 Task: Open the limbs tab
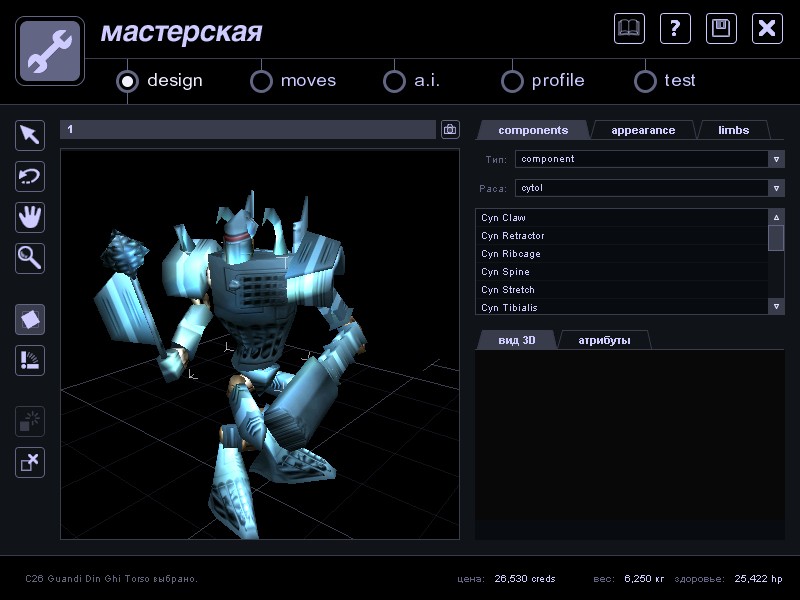point(733,130)
